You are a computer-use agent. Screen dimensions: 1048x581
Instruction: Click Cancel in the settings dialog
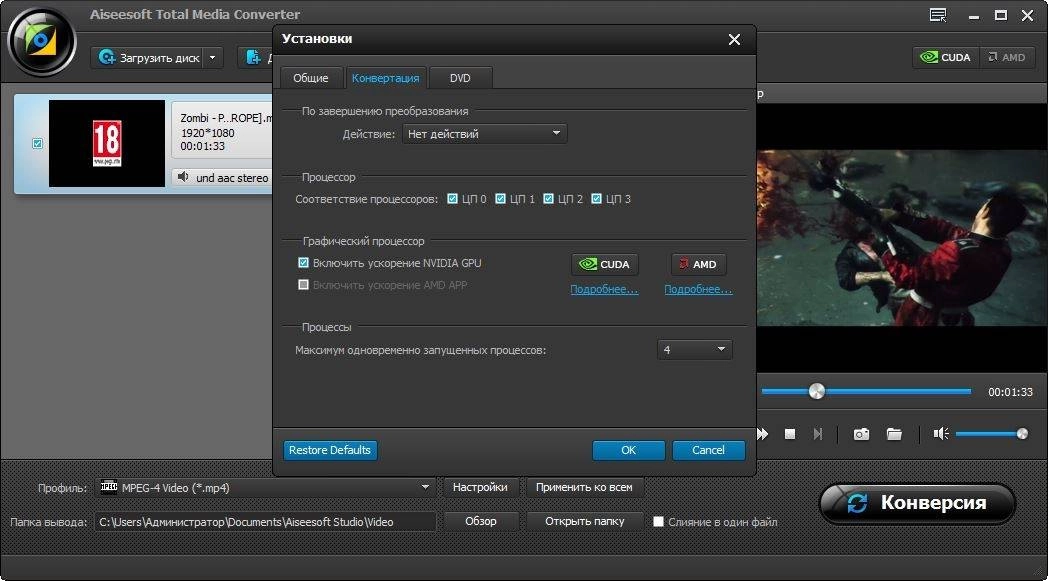coord(708,450)
